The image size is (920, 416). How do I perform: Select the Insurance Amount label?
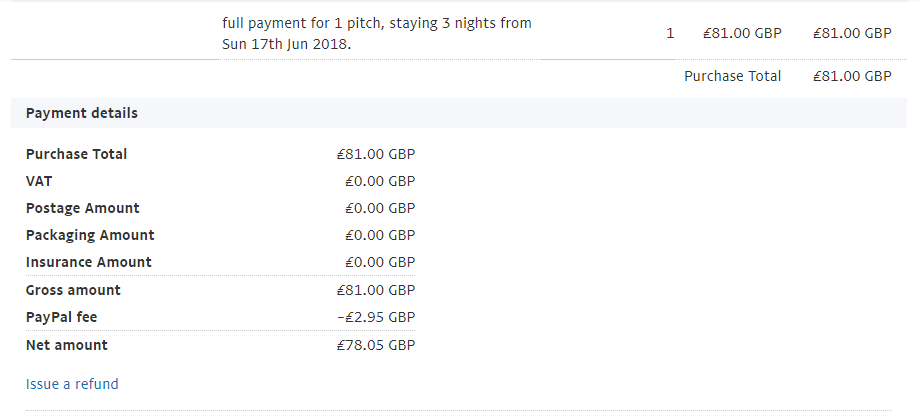[x=88, y=263]
